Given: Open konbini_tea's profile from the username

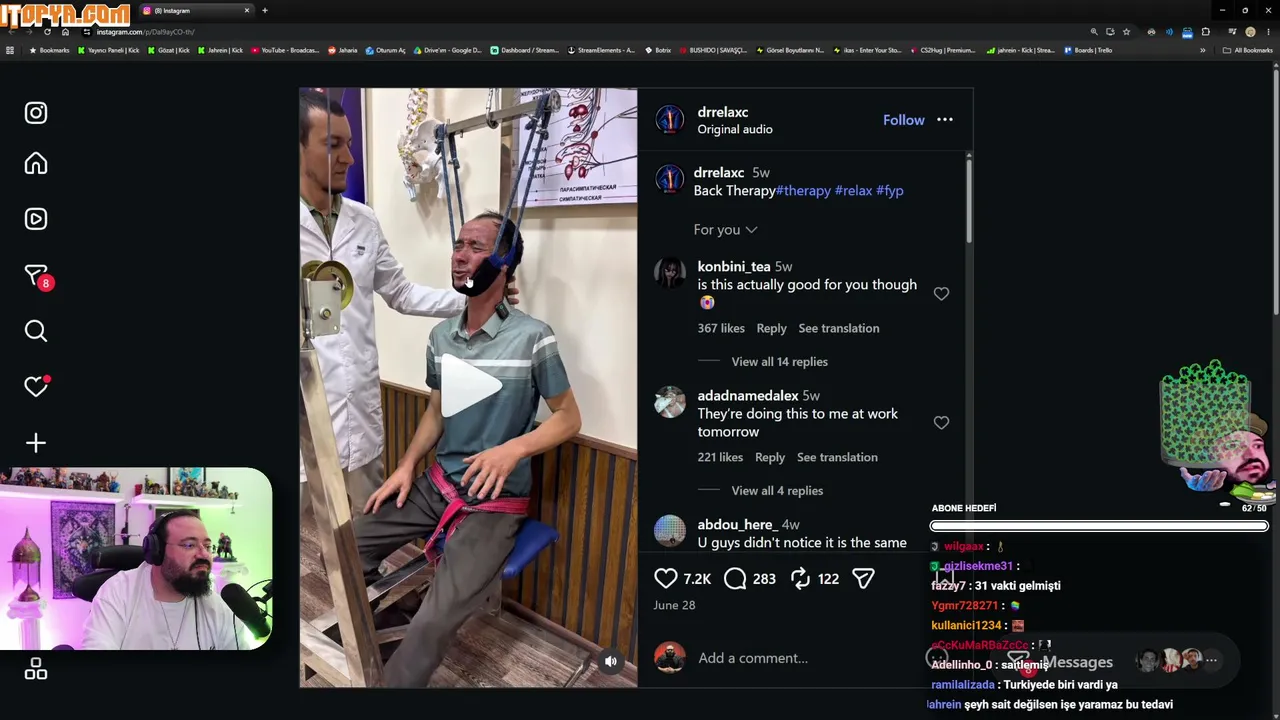Looking at the screenshot, I should (734, 267).
